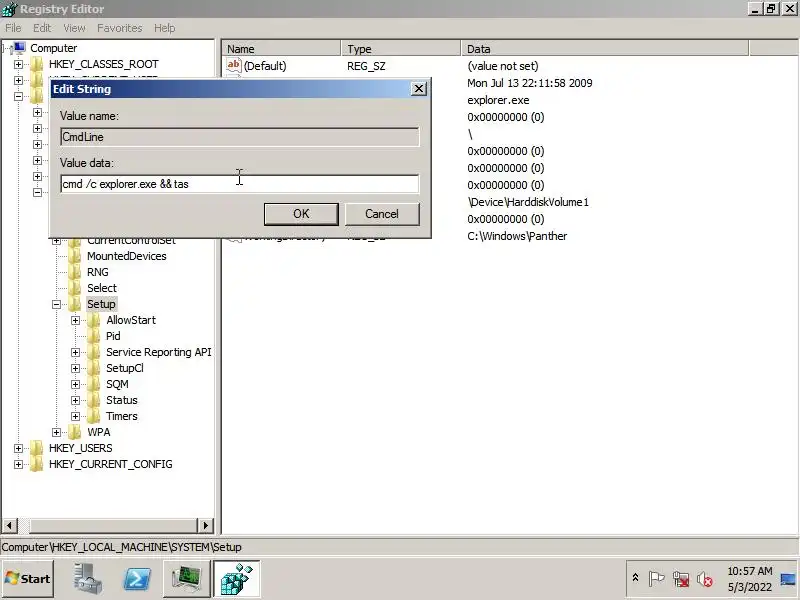
Task: Expand the HKEY_CURRENT_CONFIG key
Action: pos(18,464)
